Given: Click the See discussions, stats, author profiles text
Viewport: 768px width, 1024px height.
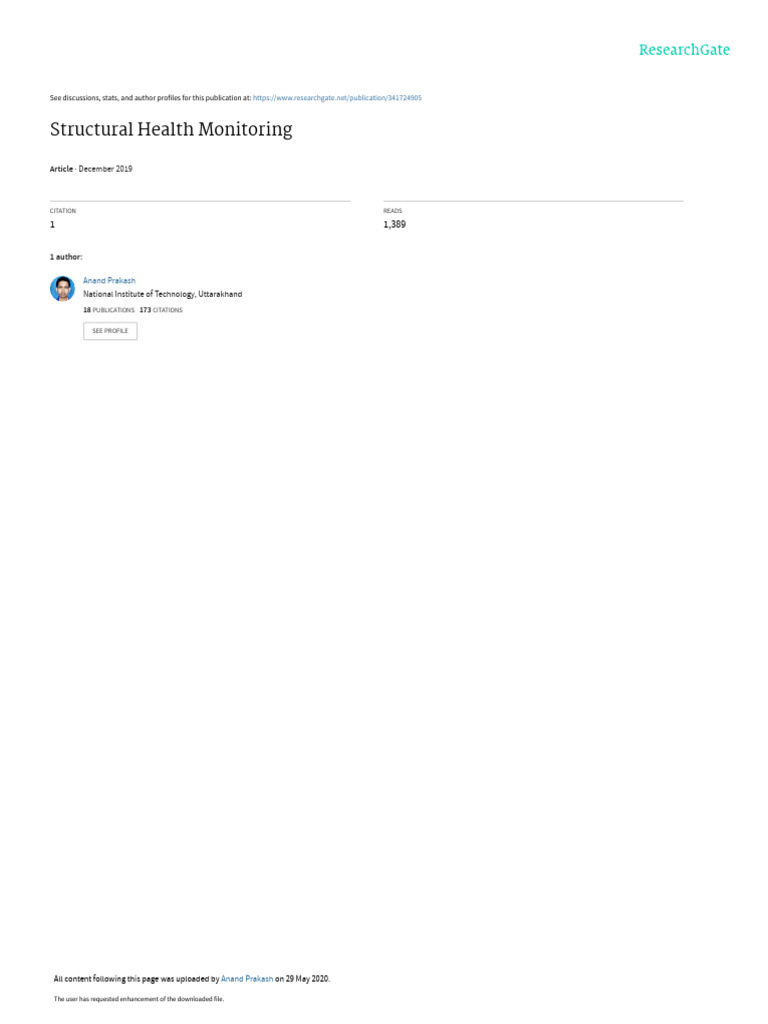Looking at the screenshot, I should 150,98.
